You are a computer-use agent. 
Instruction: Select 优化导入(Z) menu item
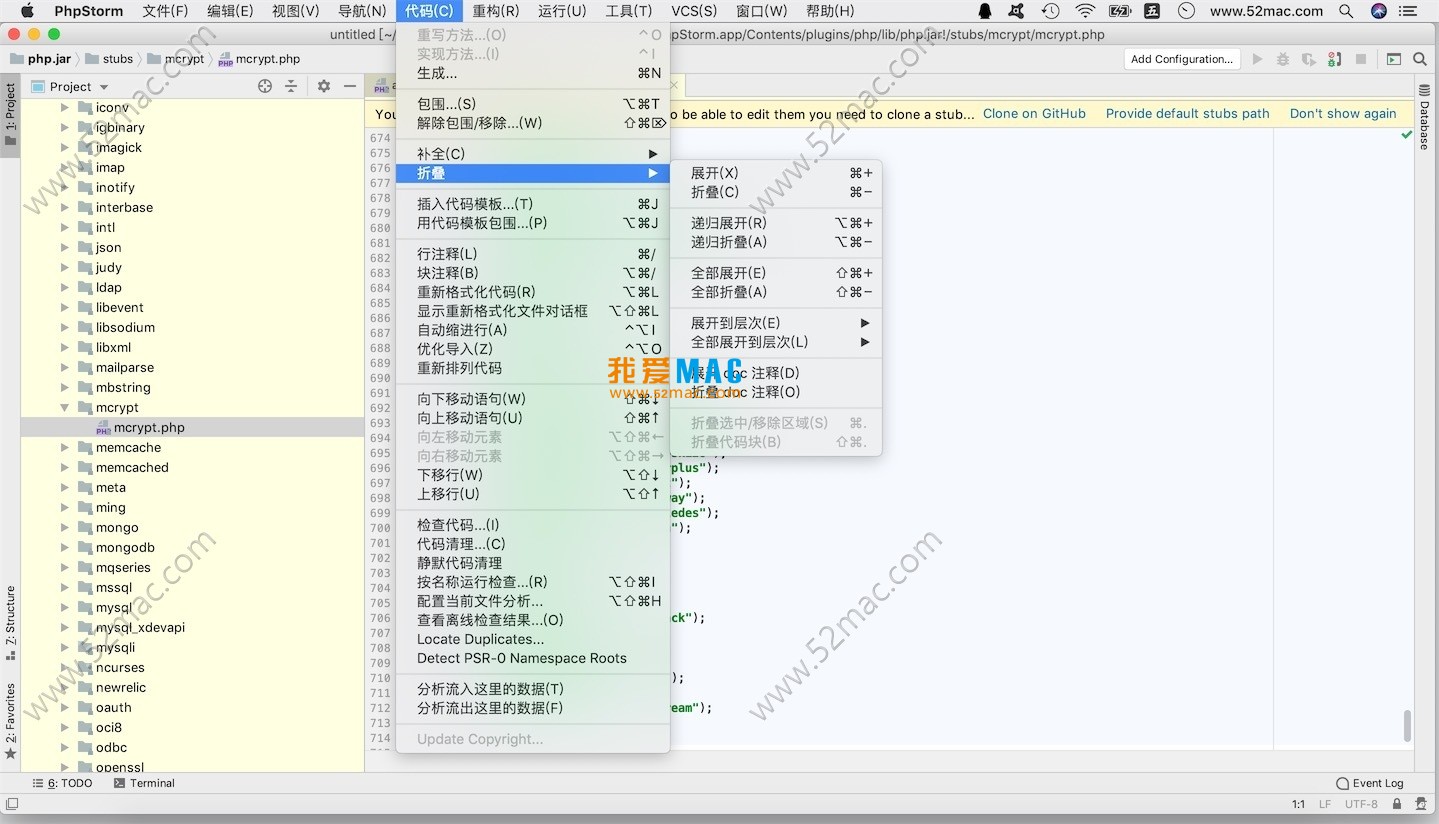533,349
